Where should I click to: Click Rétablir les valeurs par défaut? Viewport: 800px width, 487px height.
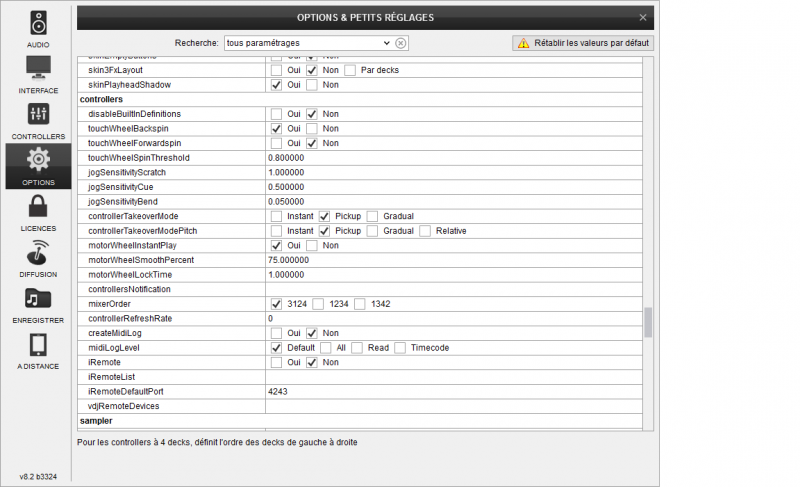coord(583,43)
